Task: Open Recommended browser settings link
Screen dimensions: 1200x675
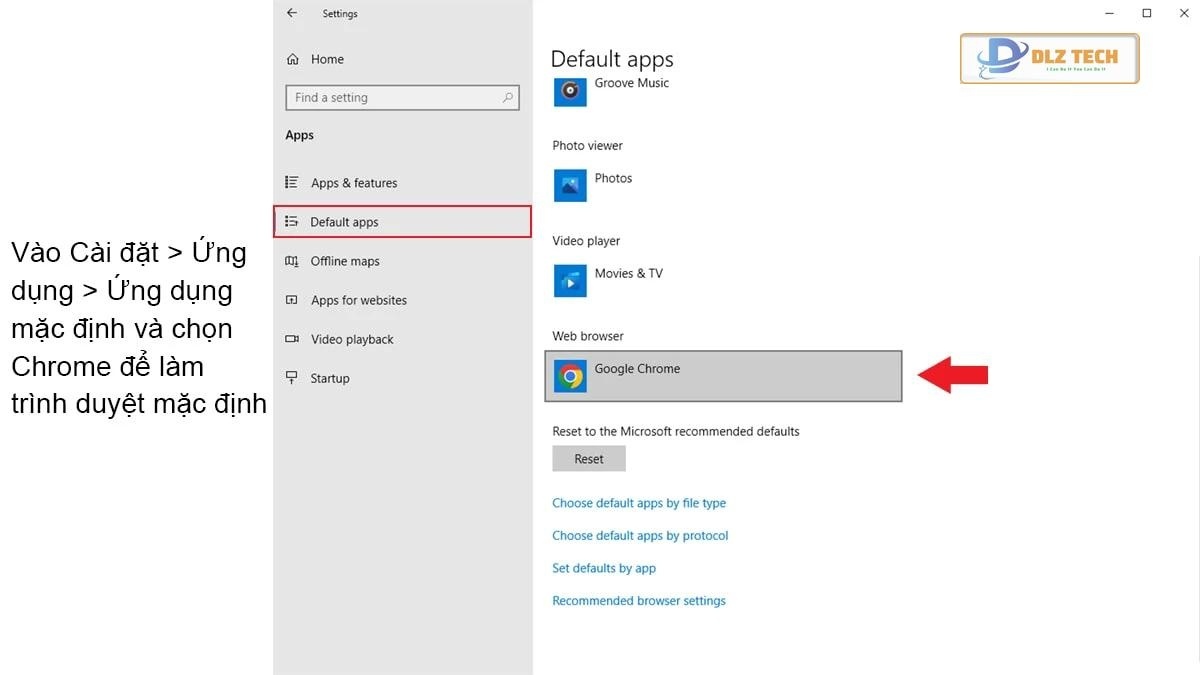Action: coord(639,601)
